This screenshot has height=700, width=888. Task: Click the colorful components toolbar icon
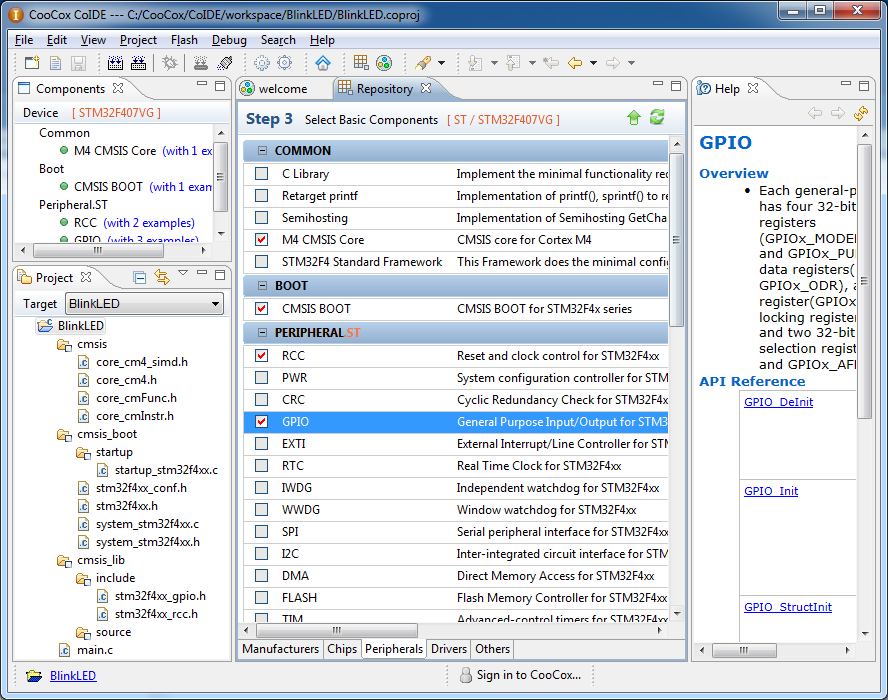pyautogui.click(x=384, y=63)
